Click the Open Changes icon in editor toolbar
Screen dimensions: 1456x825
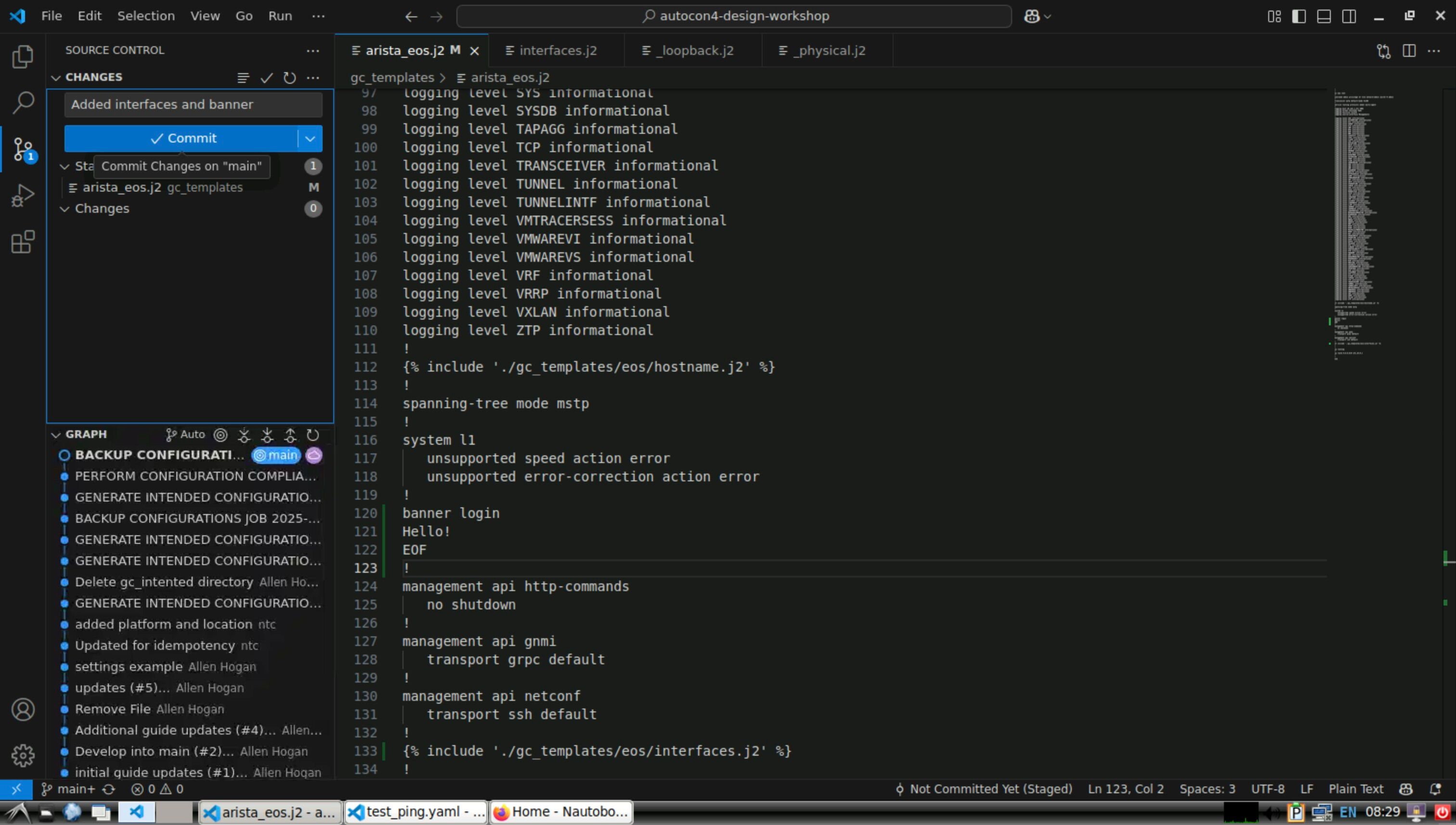click(x=1383, y=51)
